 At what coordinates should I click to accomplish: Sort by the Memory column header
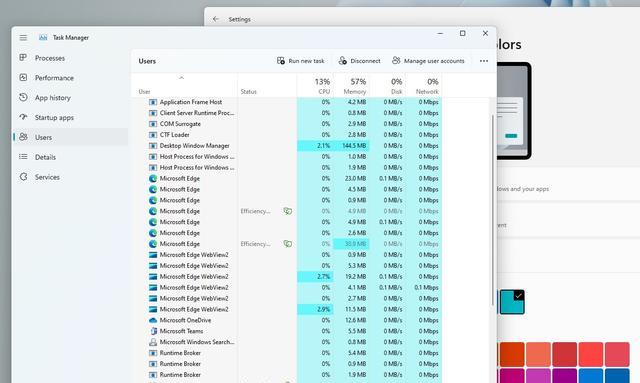click(x=351, y=86)
